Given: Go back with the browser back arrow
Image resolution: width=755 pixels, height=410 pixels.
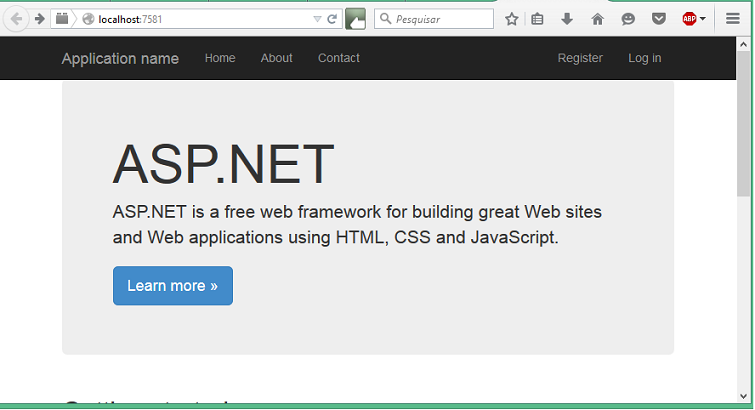Looking at the screenshot, I should [16, 19].
